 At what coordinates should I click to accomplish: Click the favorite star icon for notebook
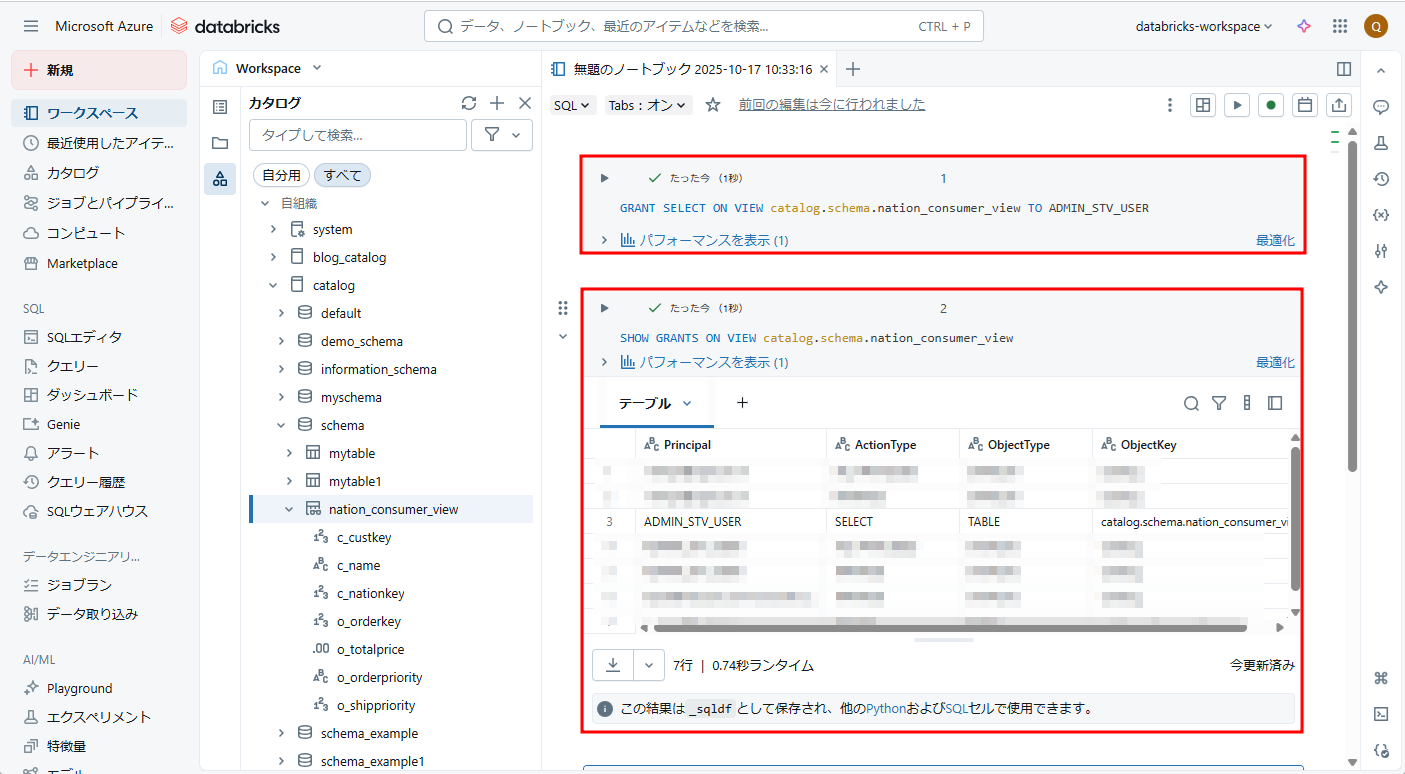coord(713,105)
